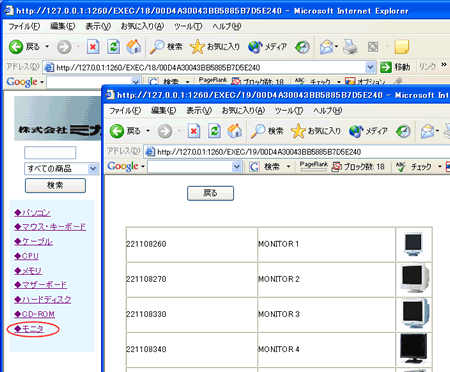Click Google search G icon in front window
This screenshot has width=450, height=372.
[255, 166]
